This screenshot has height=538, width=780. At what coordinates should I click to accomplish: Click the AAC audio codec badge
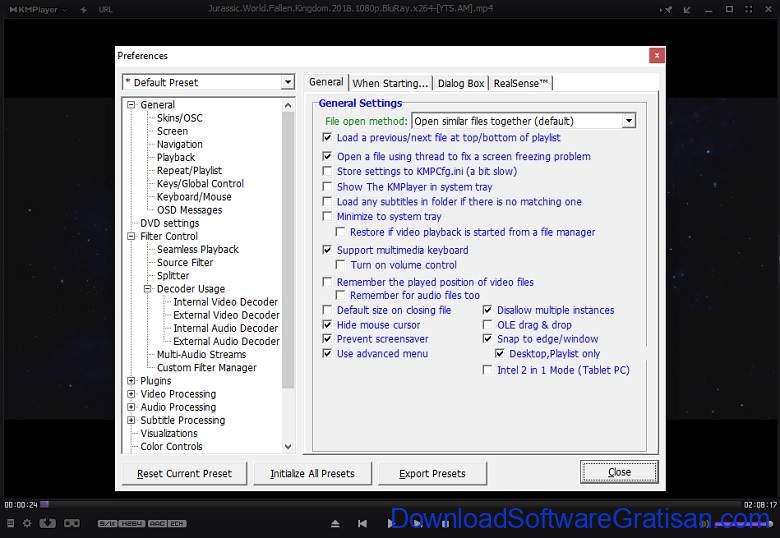(x=157, y=524)
